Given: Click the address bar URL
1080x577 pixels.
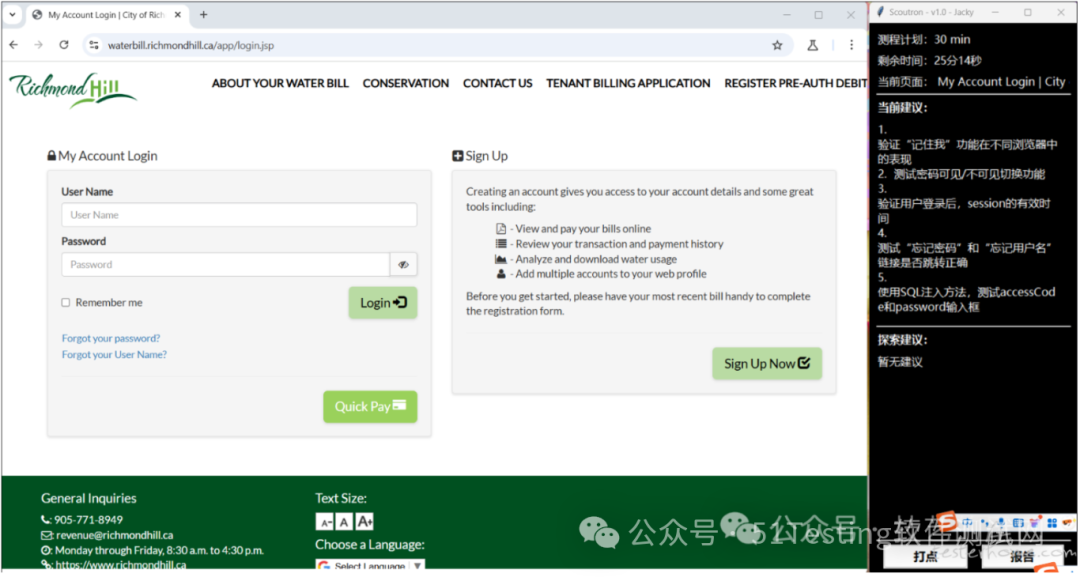Looking at the screenshot, I should coord(191,45).
